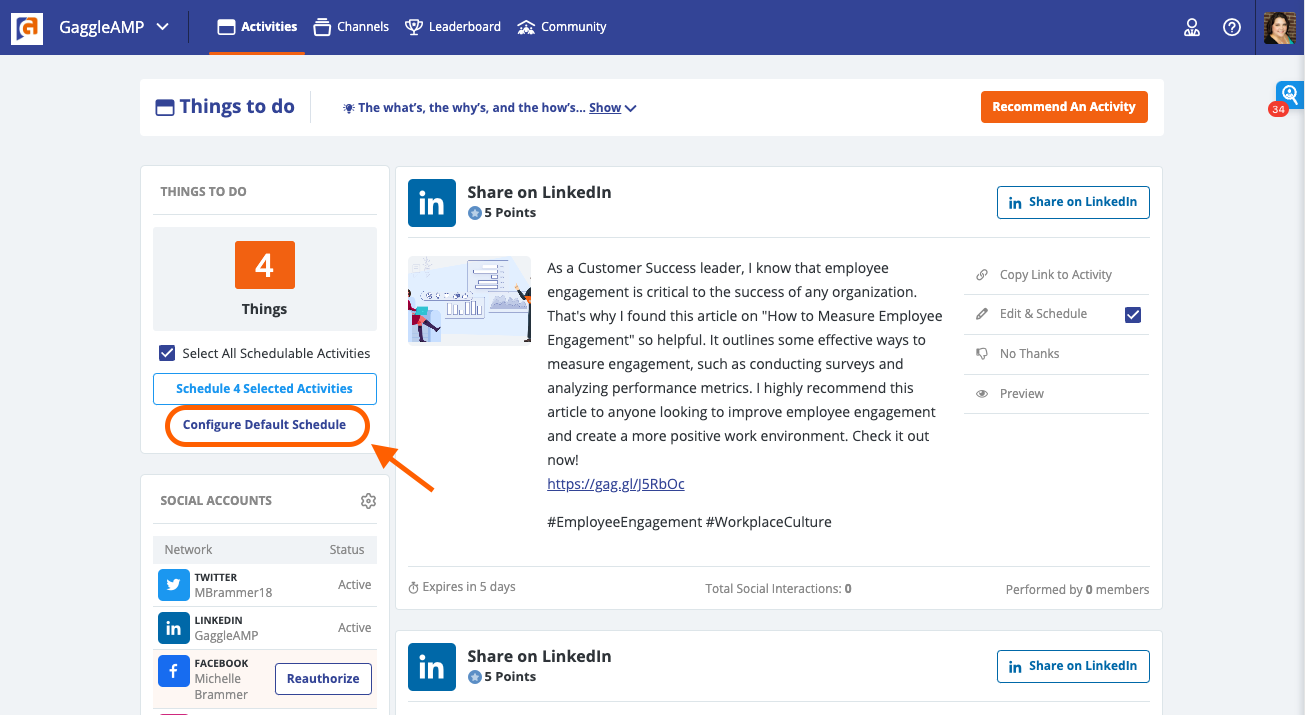Click Share on LinkedIn button in second card

coord(1073,666)
